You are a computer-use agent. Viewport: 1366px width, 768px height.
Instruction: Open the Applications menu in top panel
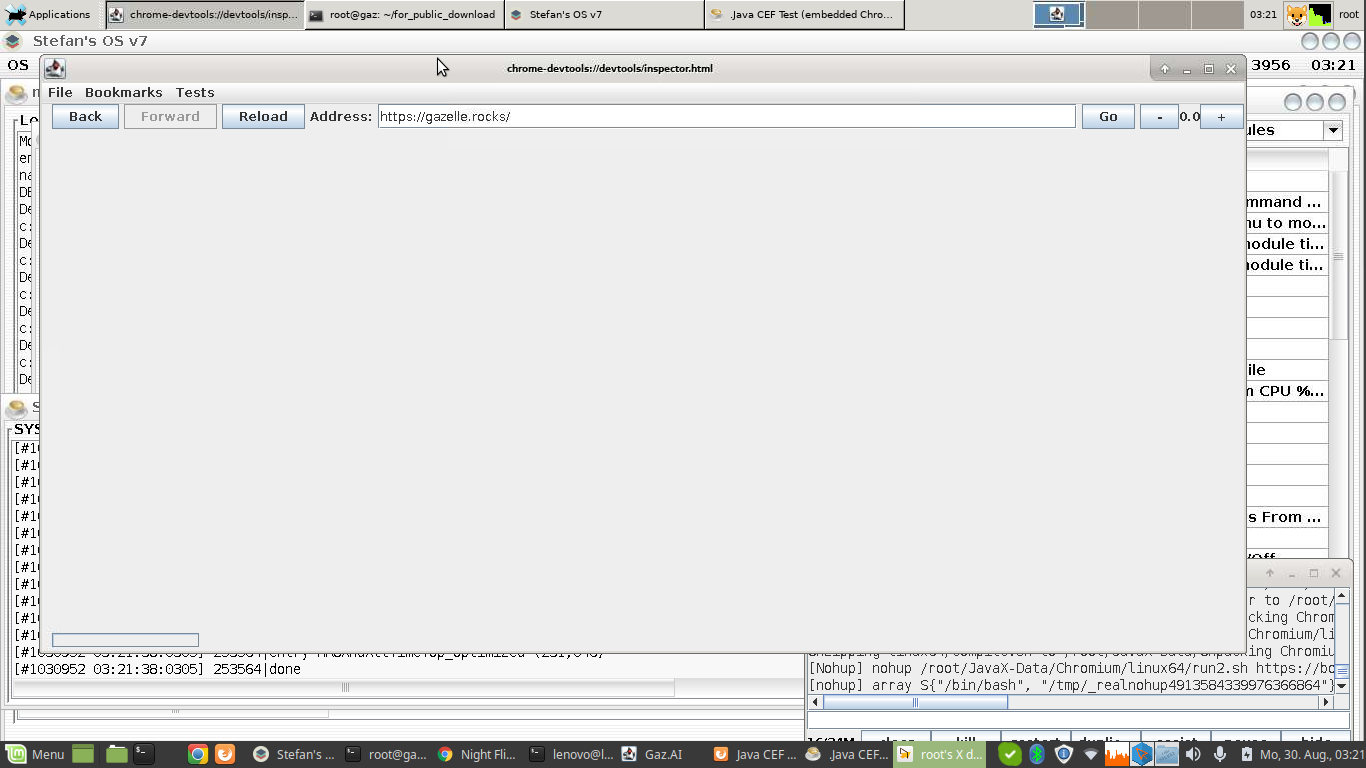click(48, 14)
